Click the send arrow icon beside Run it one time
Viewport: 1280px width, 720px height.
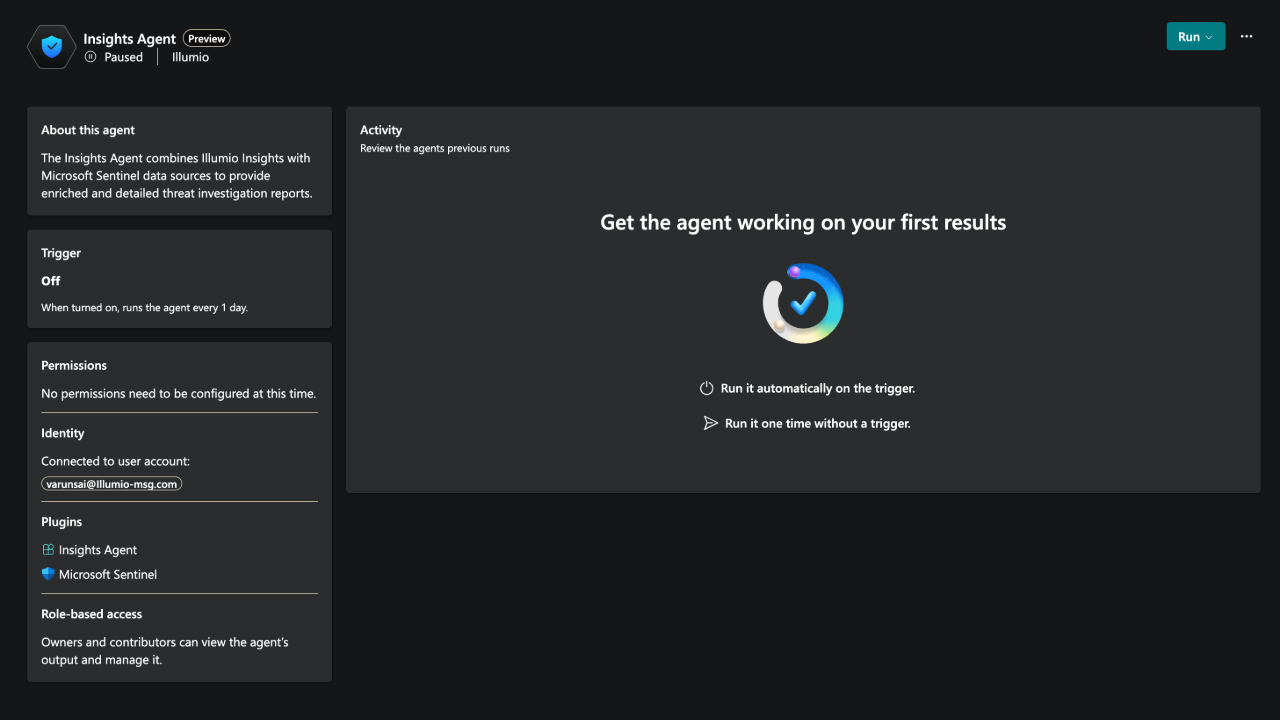[x=711, y=423]
